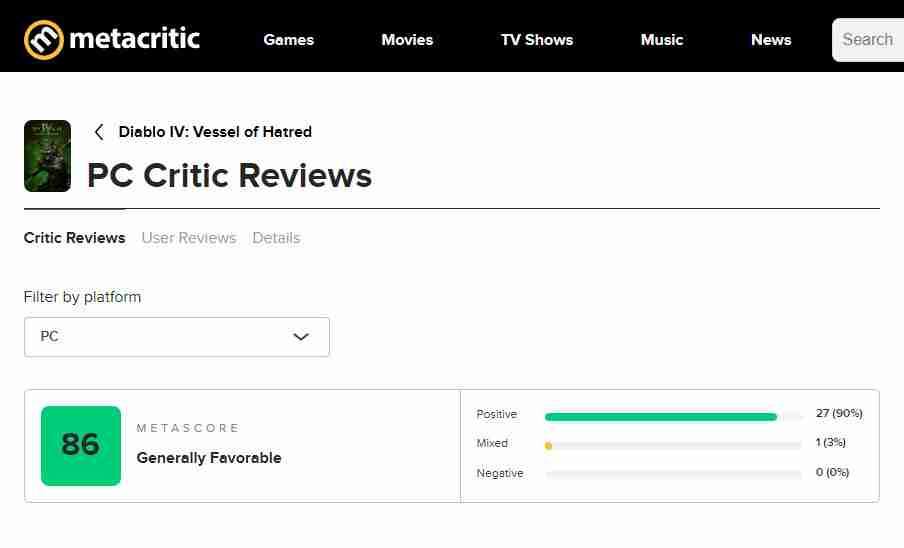The height and width of the screenshot is (548, 904).
Task: Focus the Search input field
Action: pos(868,40)
